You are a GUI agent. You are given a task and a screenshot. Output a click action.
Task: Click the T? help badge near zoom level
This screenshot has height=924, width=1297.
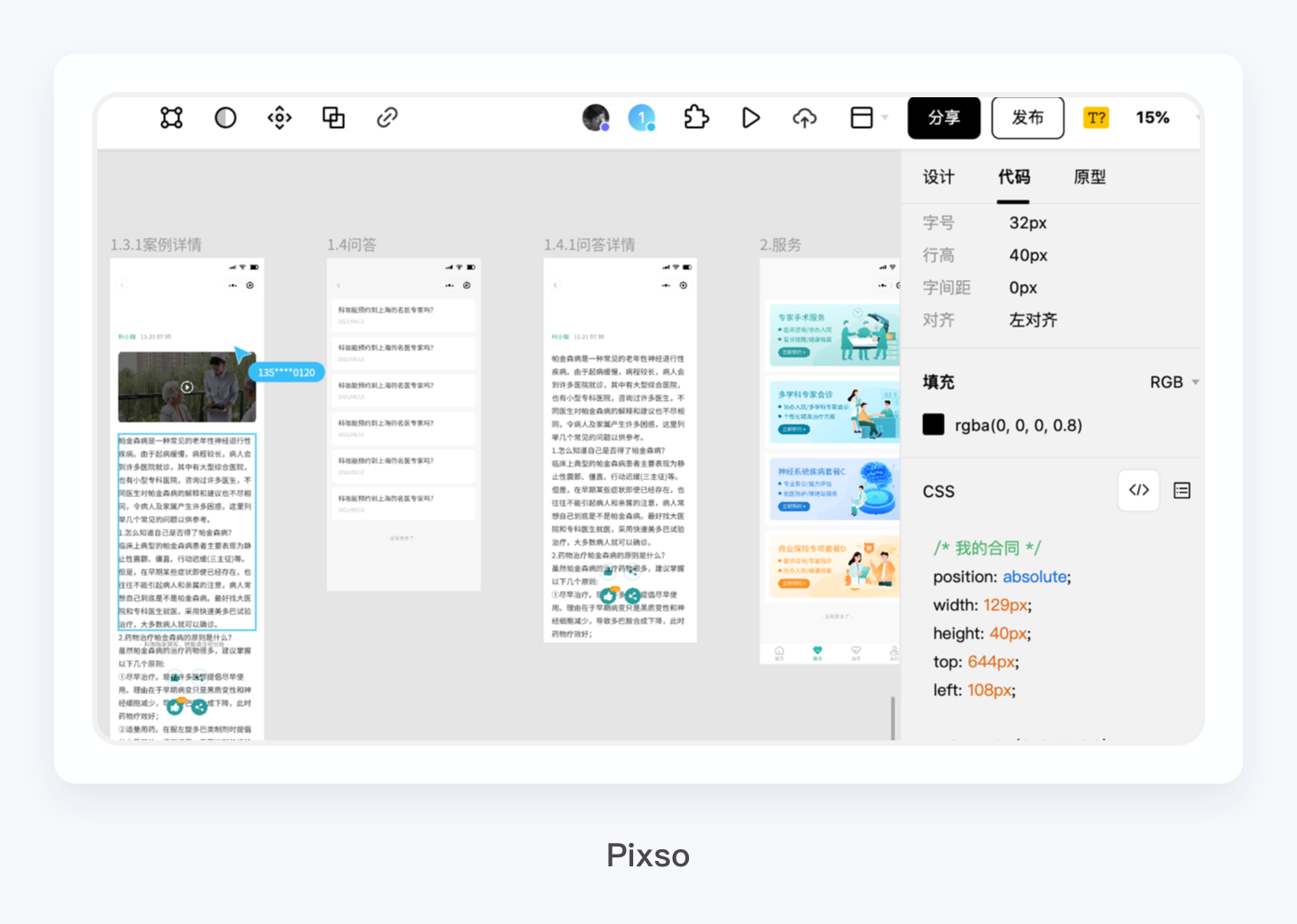[1096, 117]
